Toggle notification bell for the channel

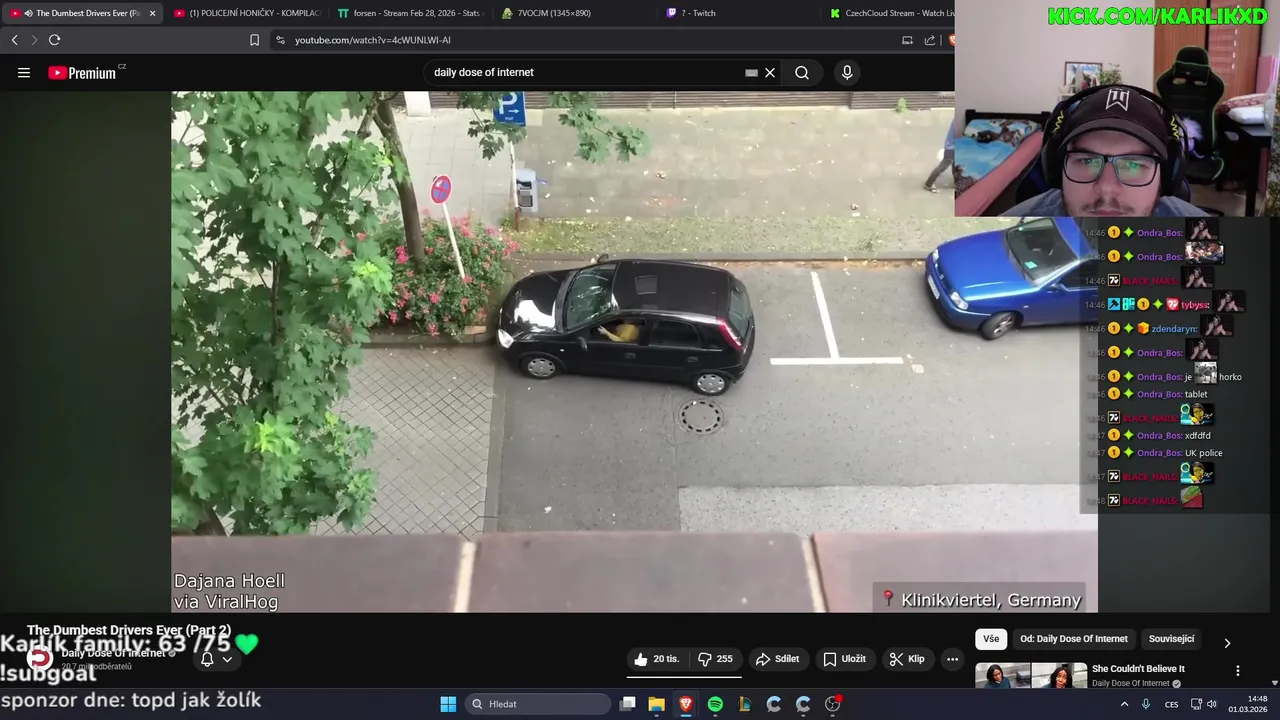click(x=207, y=659)
